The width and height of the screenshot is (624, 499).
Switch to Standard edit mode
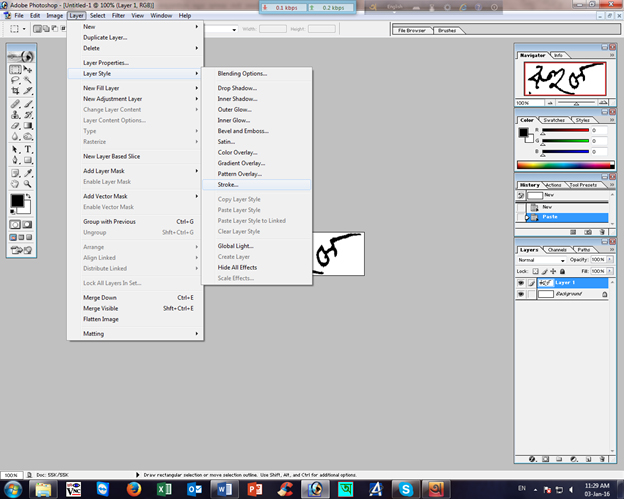[x=15, y=224]
